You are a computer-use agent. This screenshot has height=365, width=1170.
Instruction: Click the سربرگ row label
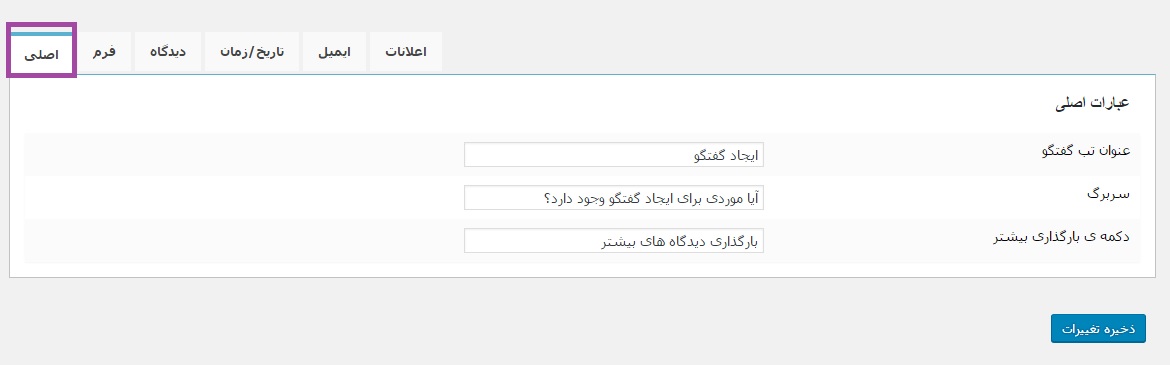coord(1108,195)
